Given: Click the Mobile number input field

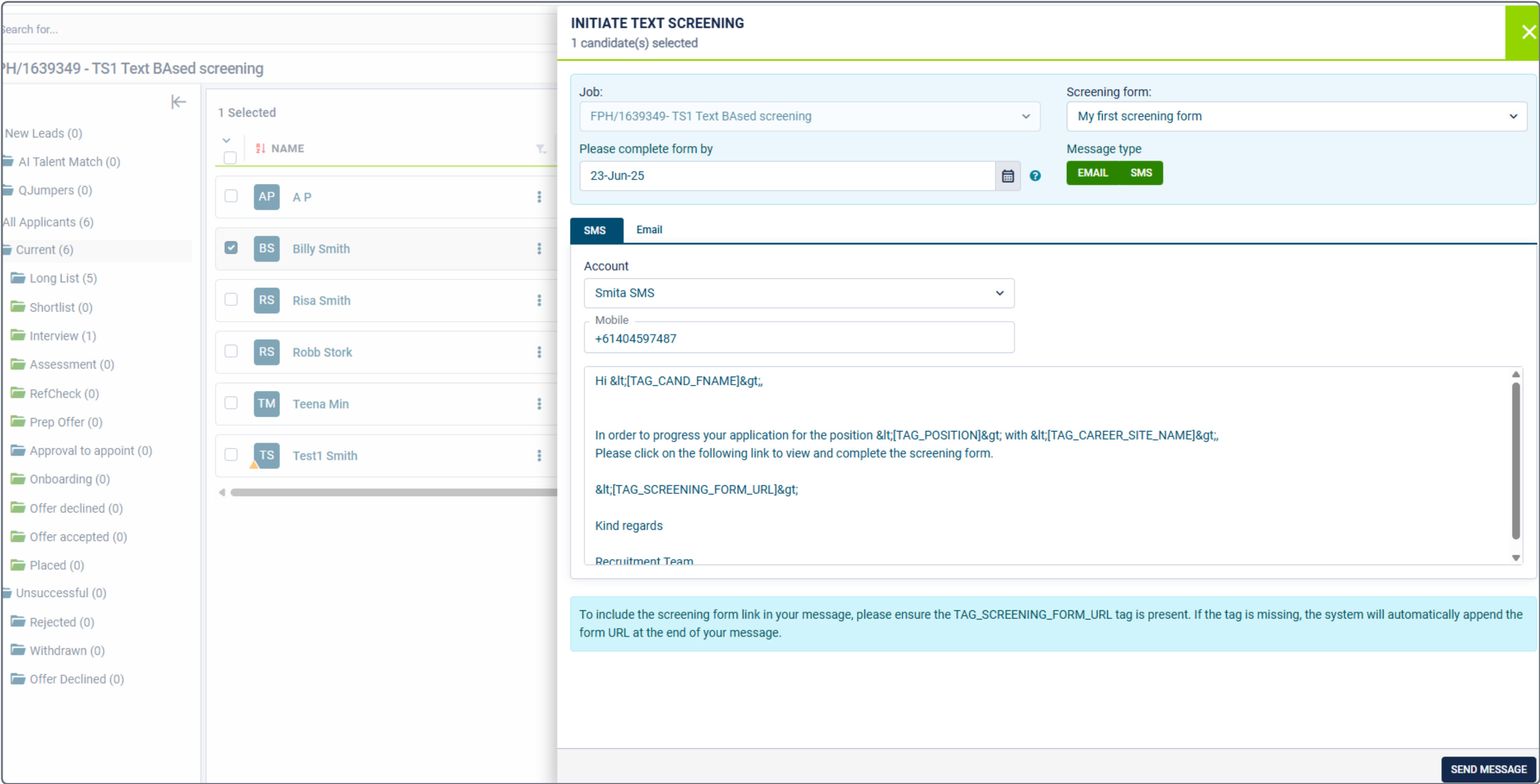Looking at the screenshot, I should (x=798, y=338).
